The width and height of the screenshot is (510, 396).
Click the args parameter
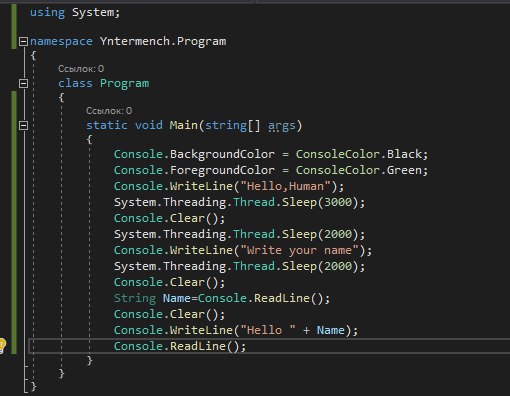(x=282, y=126)
